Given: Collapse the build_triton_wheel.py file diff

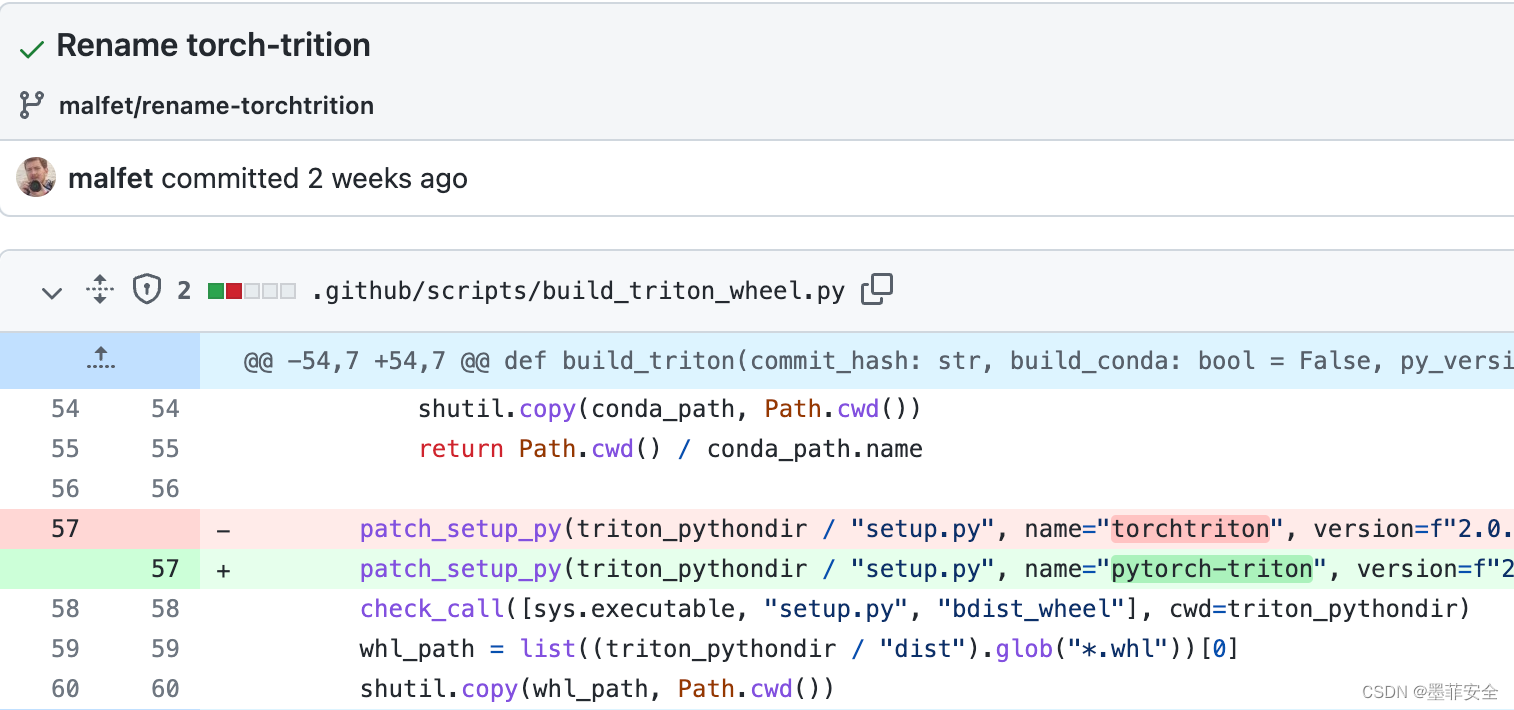Looking at the screenshot, I should click(52, 292).
